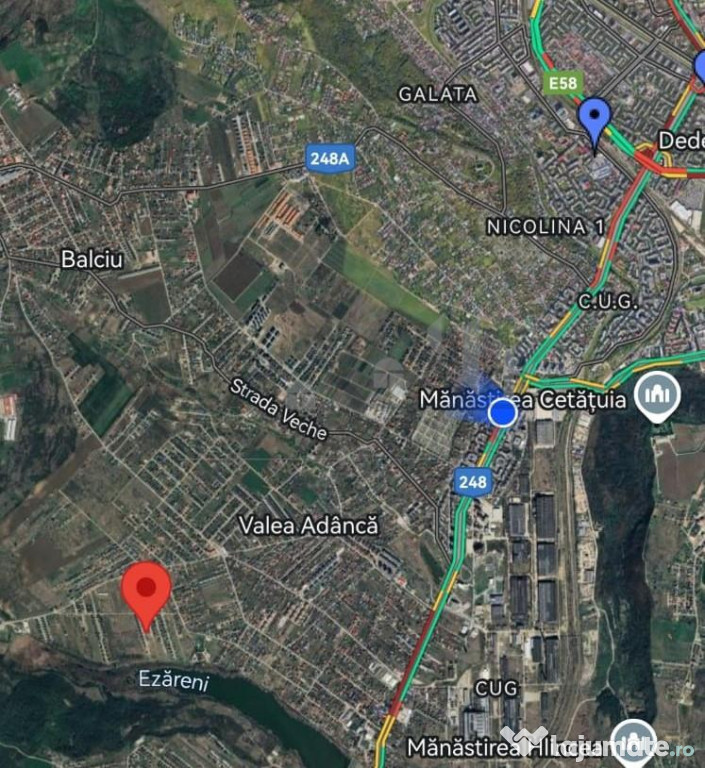Open the Mănăstirea Cetățuia landmark icon
Screen dimensions: 705x768
click(x=657, y=397)
